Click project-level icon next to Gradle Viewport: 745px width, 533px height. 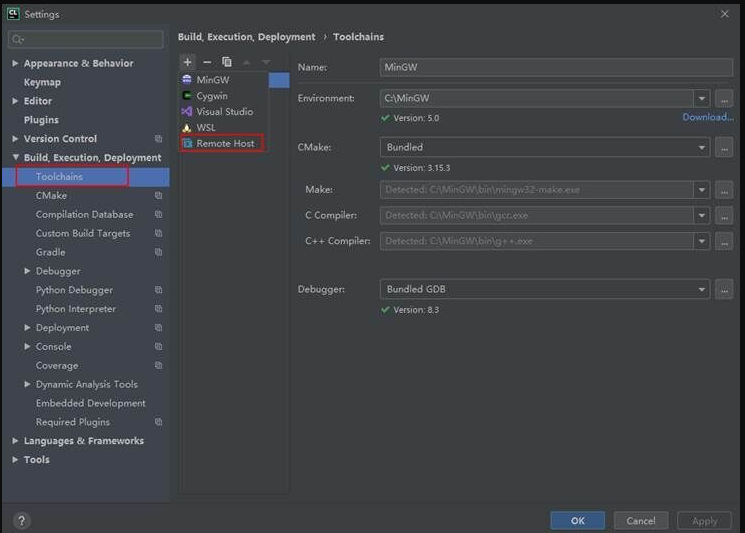[158, 252]
